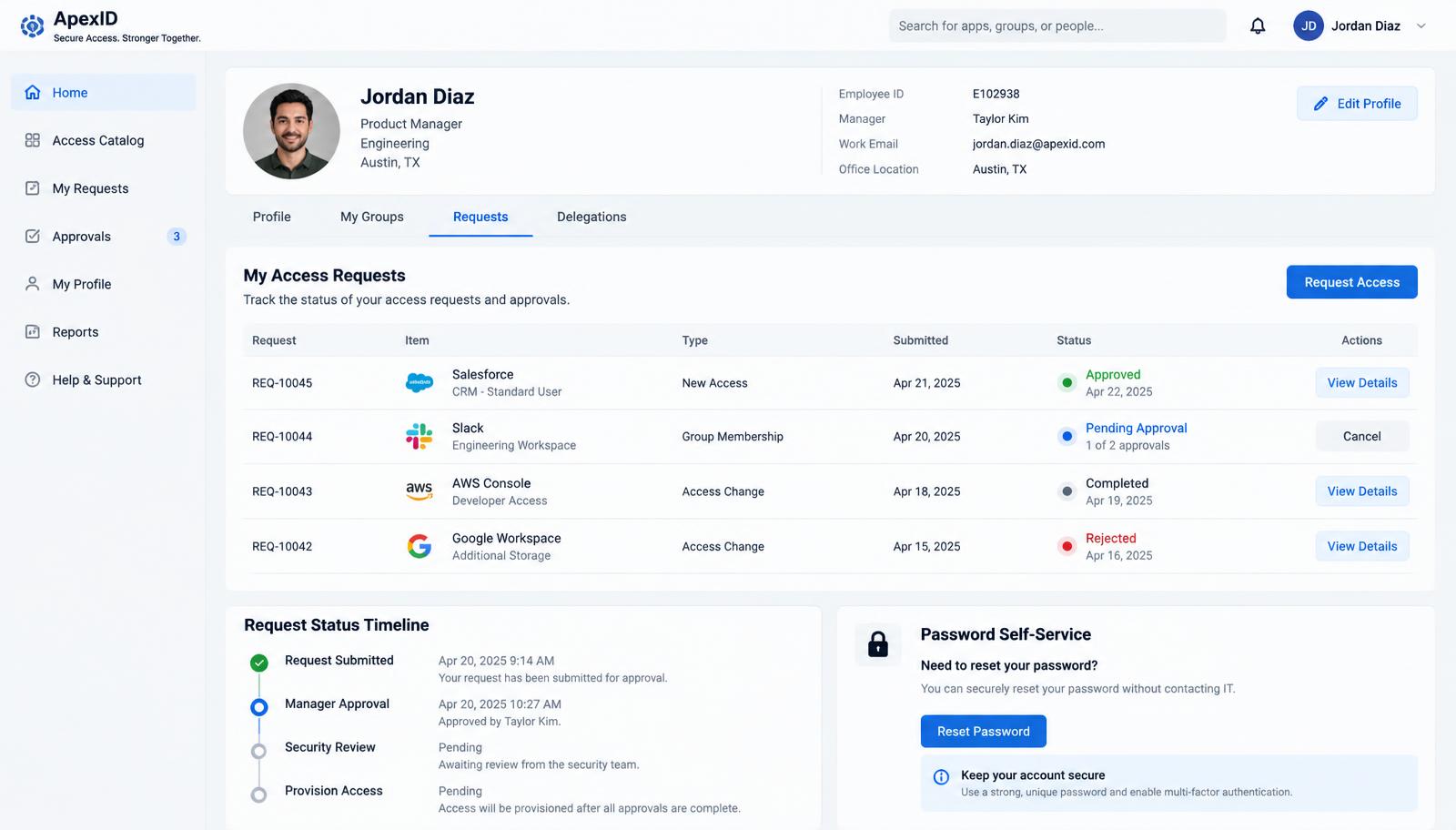Click the JD avatar circle

click(1308, 25)
